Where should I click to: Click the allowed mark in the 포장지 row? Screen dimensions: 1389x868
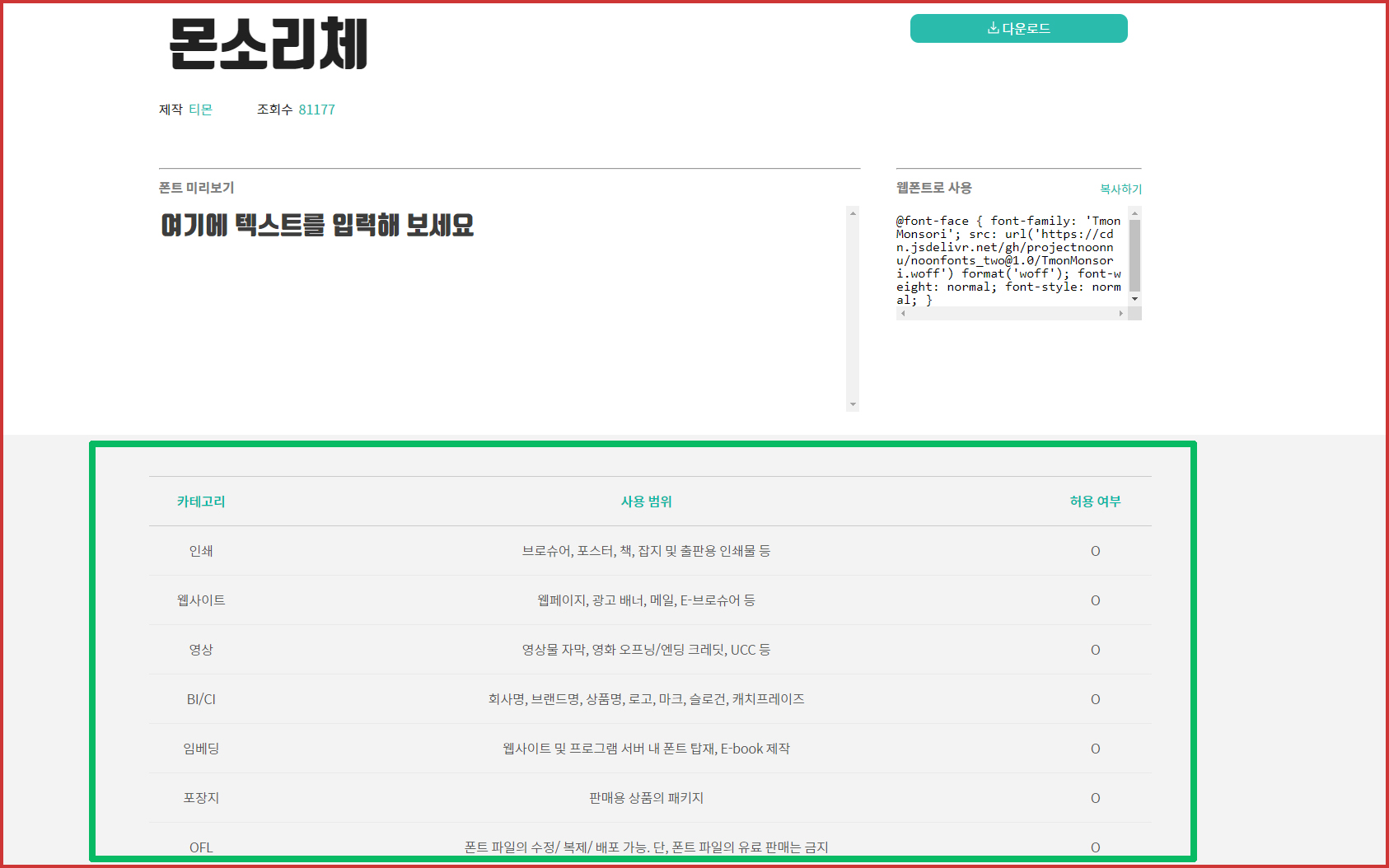(x=1095, y=798)
